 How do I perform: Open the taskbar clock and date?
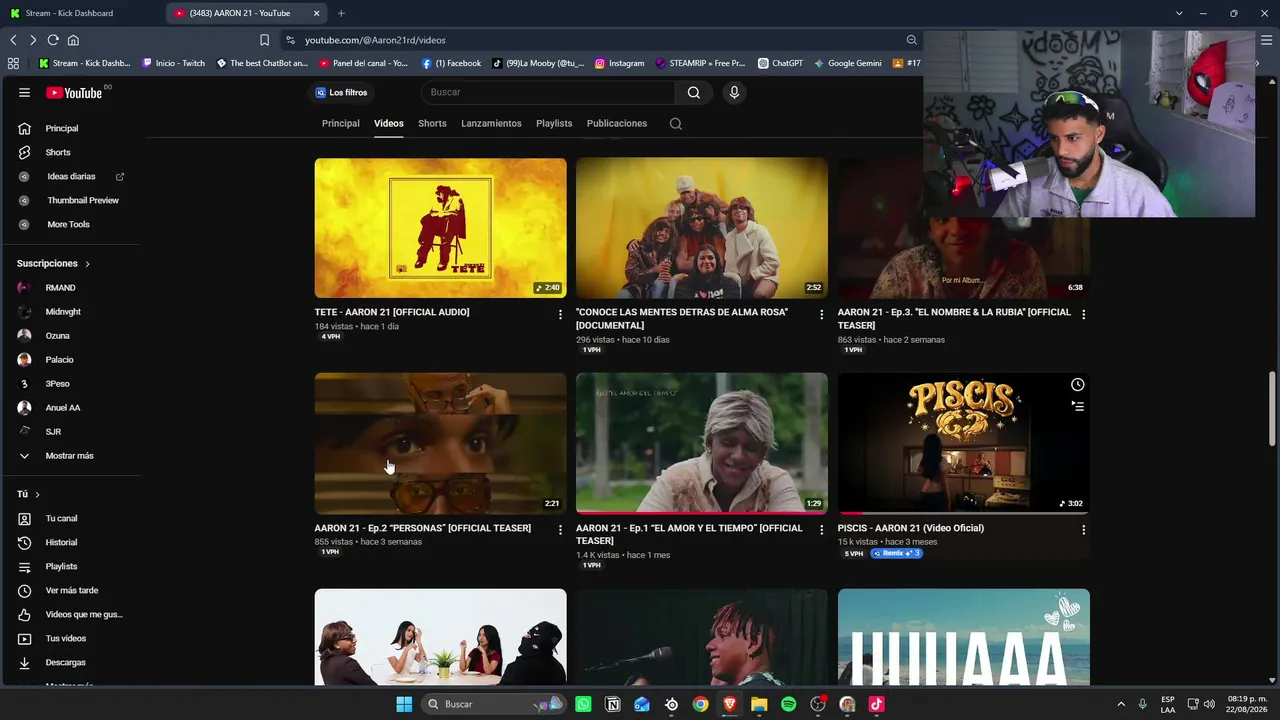[x=1247, y=704]
